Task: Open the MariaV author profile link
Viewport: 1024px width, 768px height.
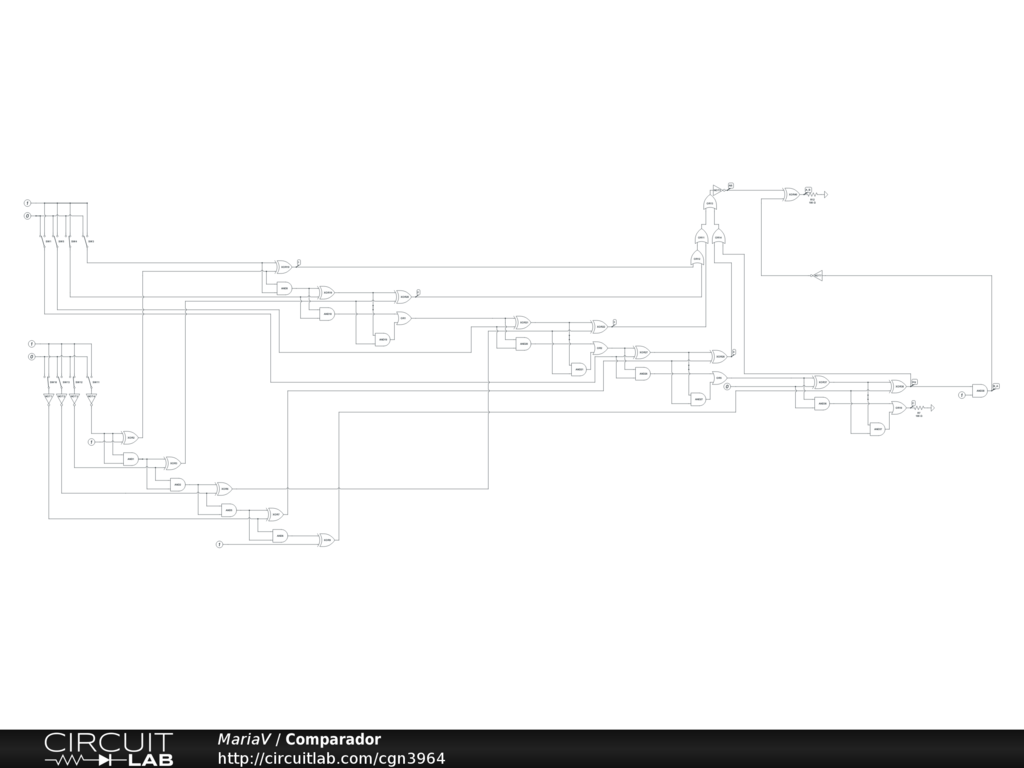Action: (x=243, y=740)
